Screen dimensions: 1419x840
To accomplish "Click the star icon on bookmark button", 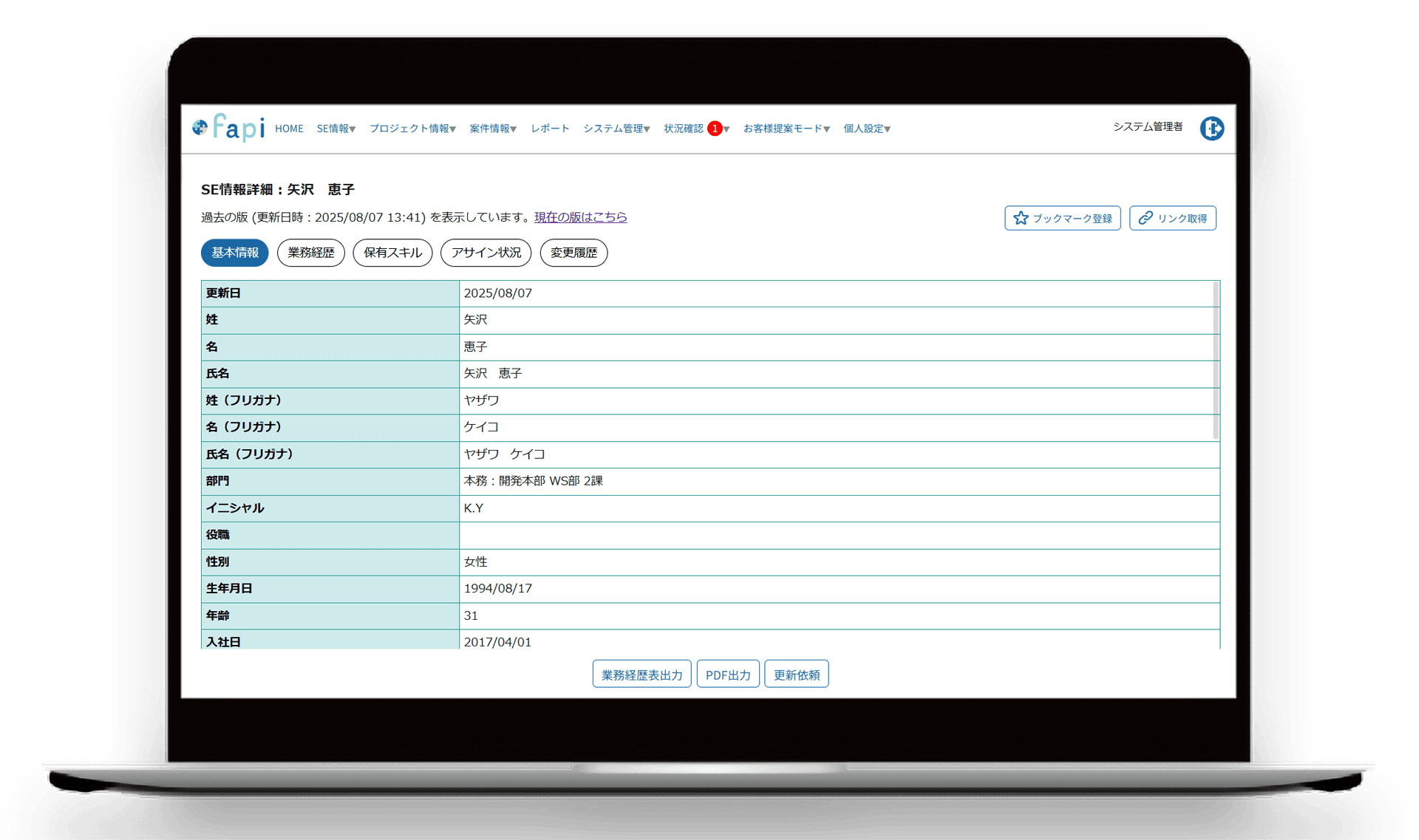I will pyautogui.click(x=1021, y=218).
